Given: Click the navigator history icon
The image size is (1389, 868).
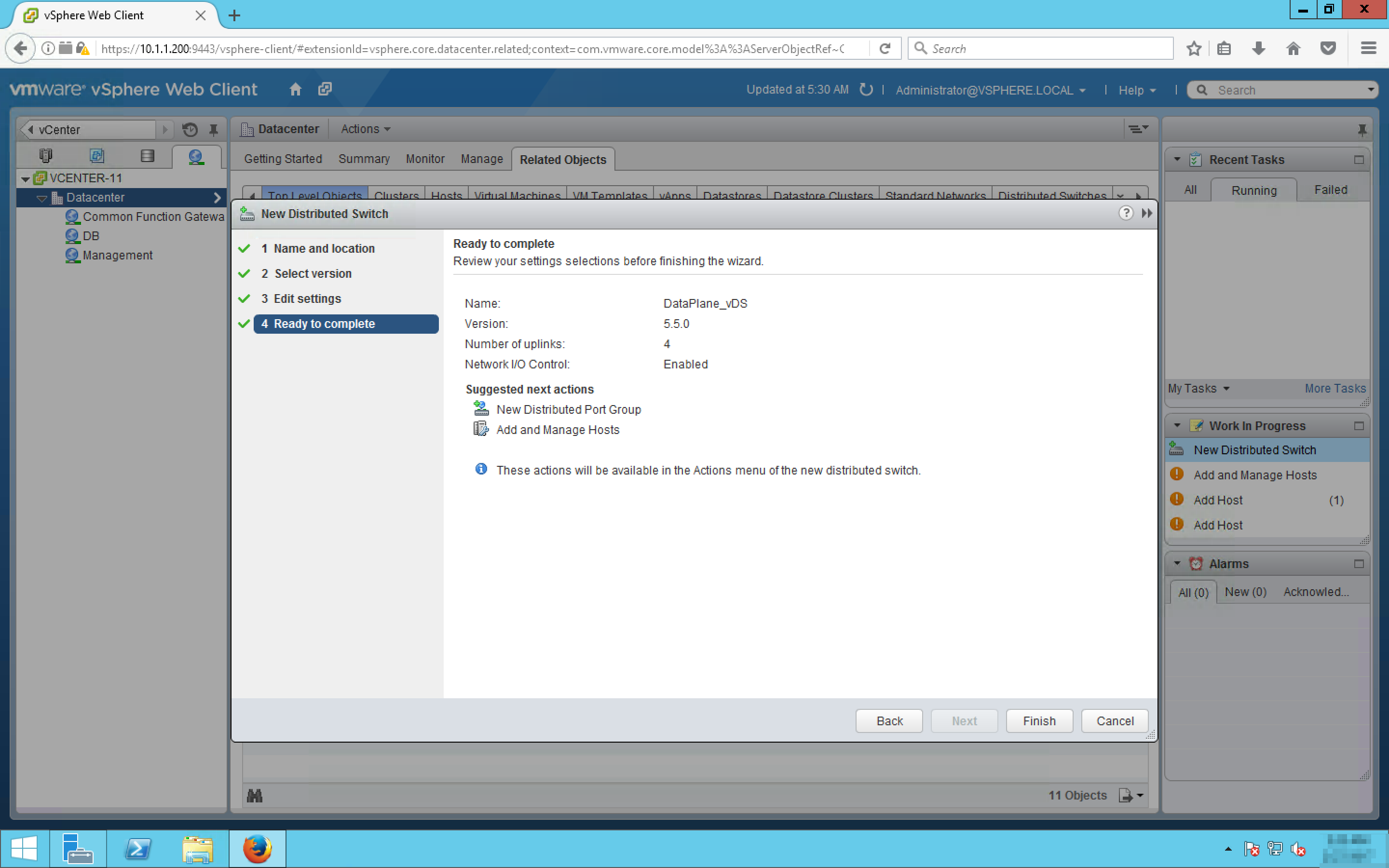Looking at the screenshot, I should tap(190, 130).
